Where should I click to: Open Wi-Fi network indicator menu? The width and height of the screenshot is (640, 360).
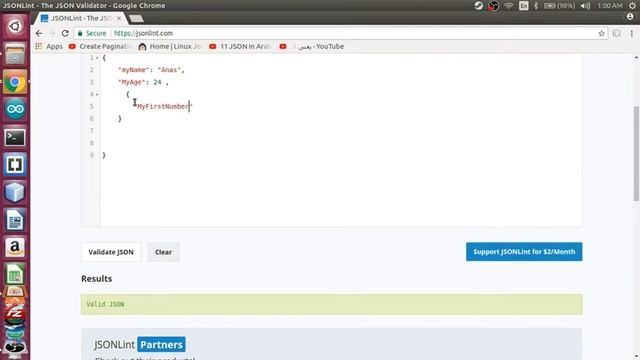pyautogui.click(x=509, y=6)
